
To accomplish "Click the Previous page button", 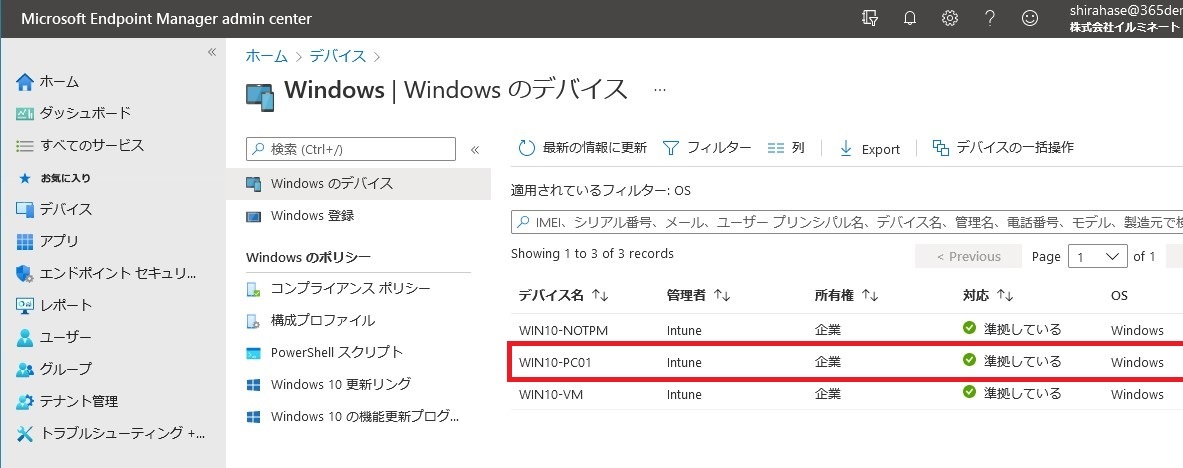I will pos(968,257).
